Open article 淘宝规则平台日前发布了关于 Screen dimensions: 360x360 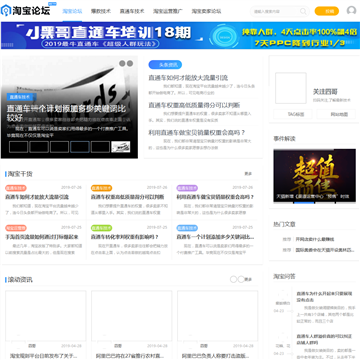[x=44, y=356]
